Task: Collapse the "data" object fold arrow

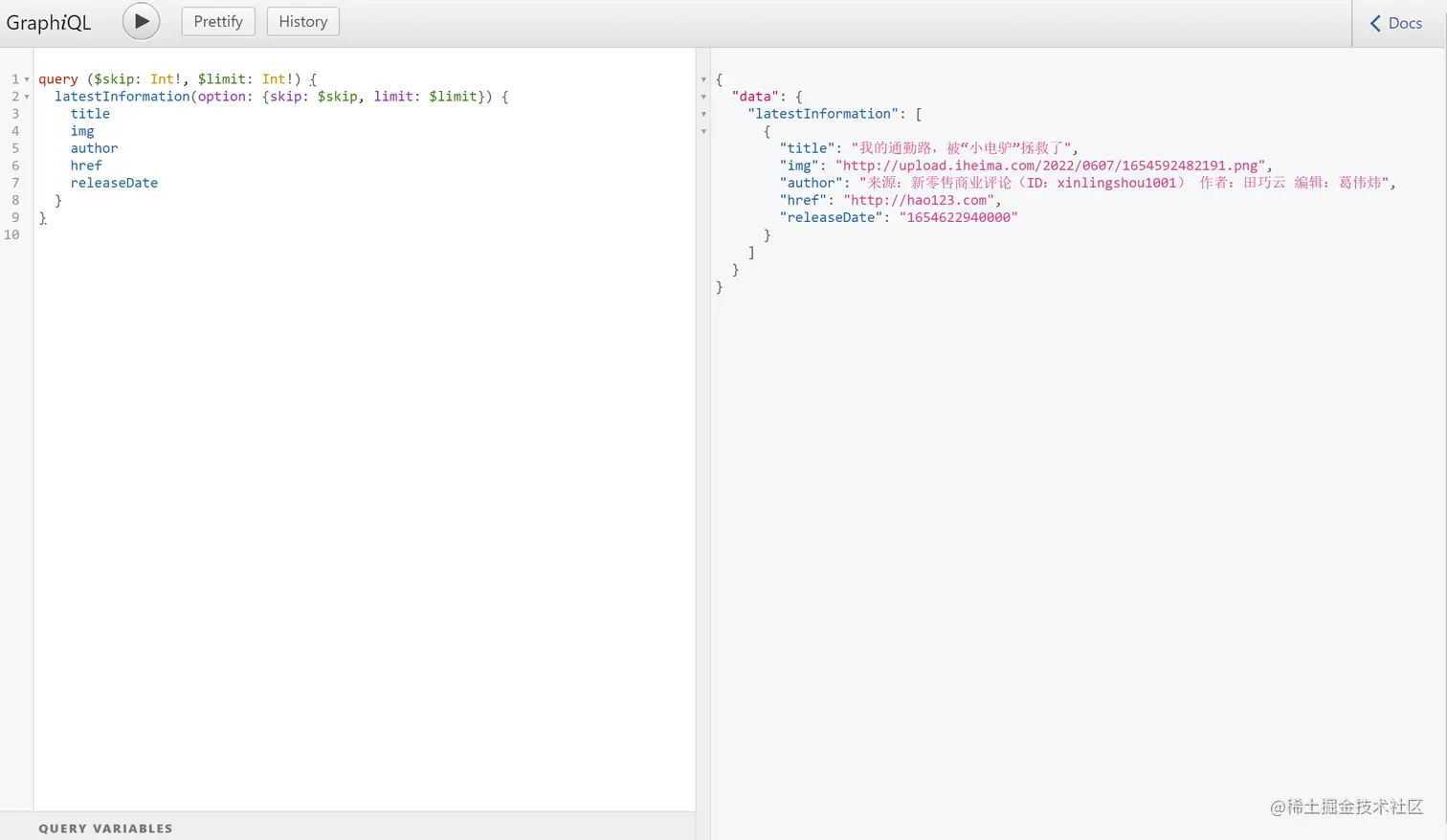Action: [x=703, y=97]
